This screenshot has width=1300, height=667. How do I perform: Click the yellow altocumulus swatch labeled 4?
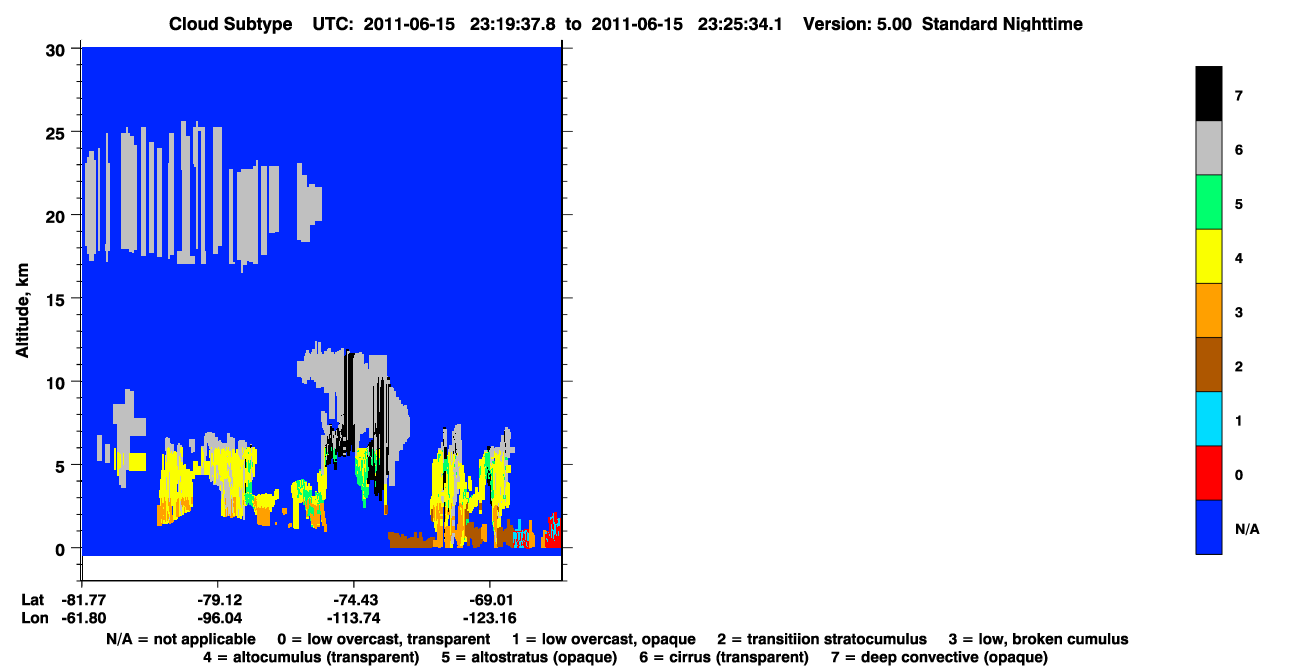tap(1208, 256)
